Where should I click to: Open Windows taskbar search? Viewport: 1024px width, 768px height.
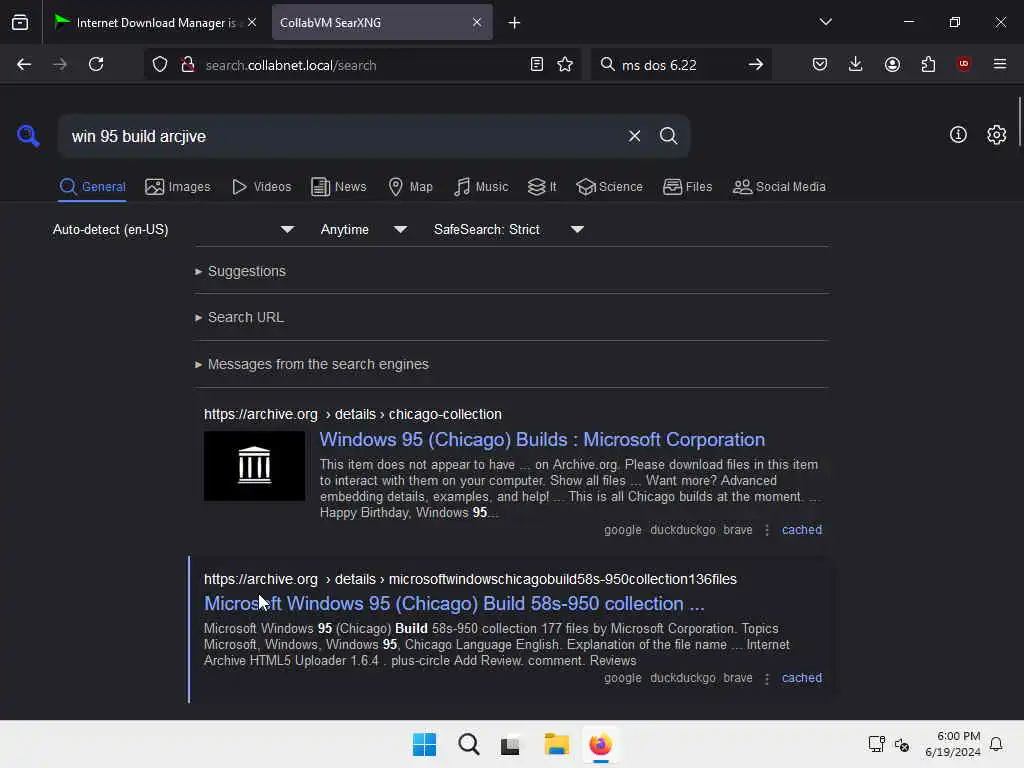pos(468,744)
